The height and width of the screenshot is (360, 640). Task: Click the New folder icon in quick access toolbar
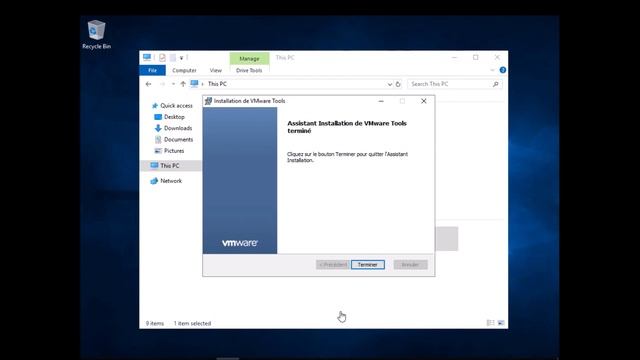tap(173, 58)
